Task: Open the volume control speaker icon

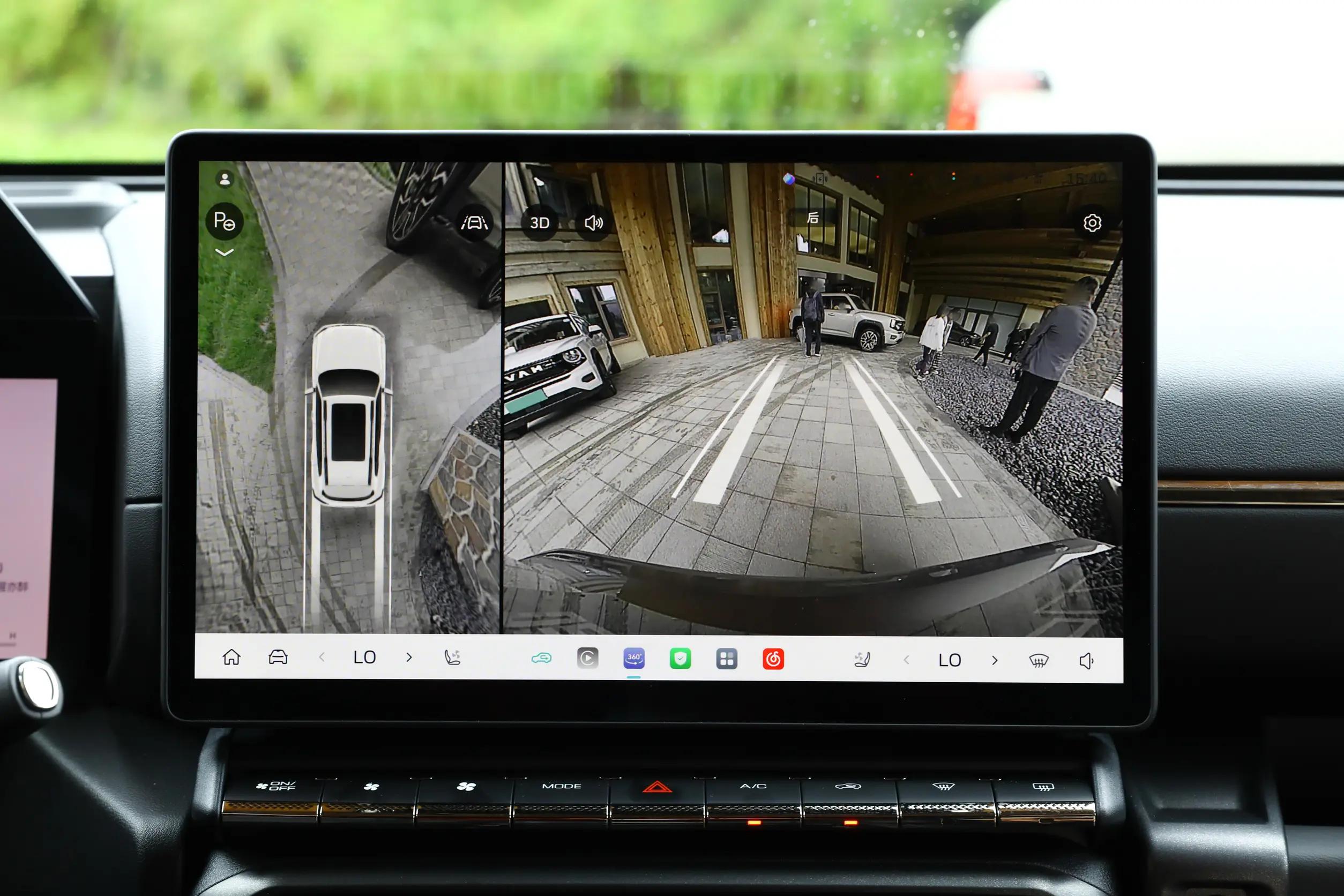Action: pyautogui.click(x=1086, y=661)
